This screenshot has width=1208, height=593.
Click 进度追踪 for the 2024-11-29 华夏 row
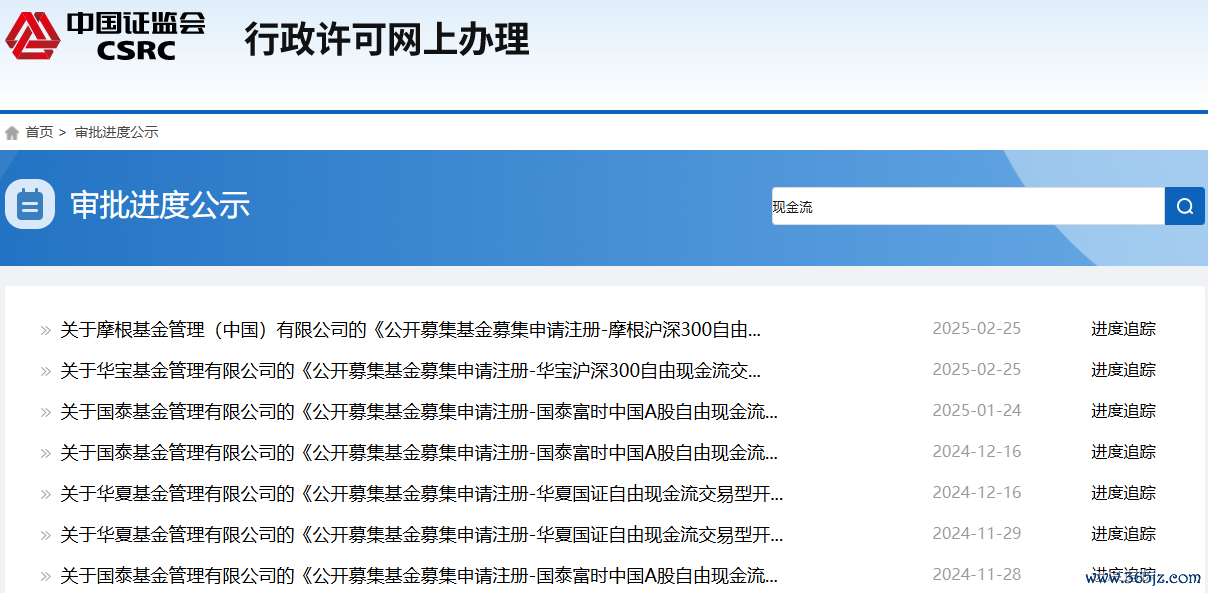1123,534
